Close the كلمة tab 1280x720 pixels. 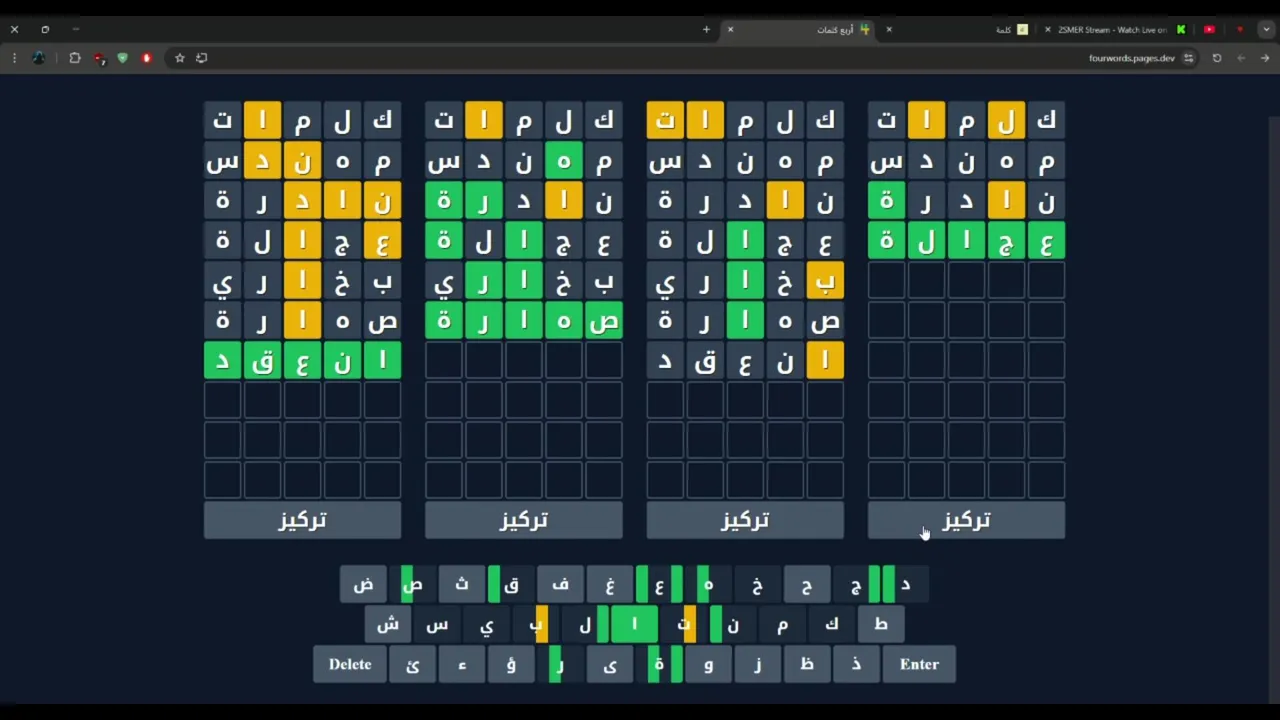(x=889, y=30)
